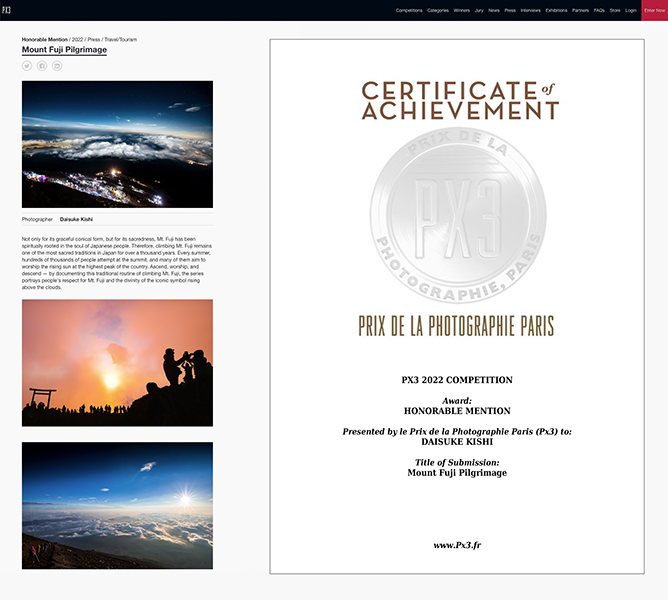Open the Winners nav link
This screenshot has width=668, height=600.
[462, 10]
